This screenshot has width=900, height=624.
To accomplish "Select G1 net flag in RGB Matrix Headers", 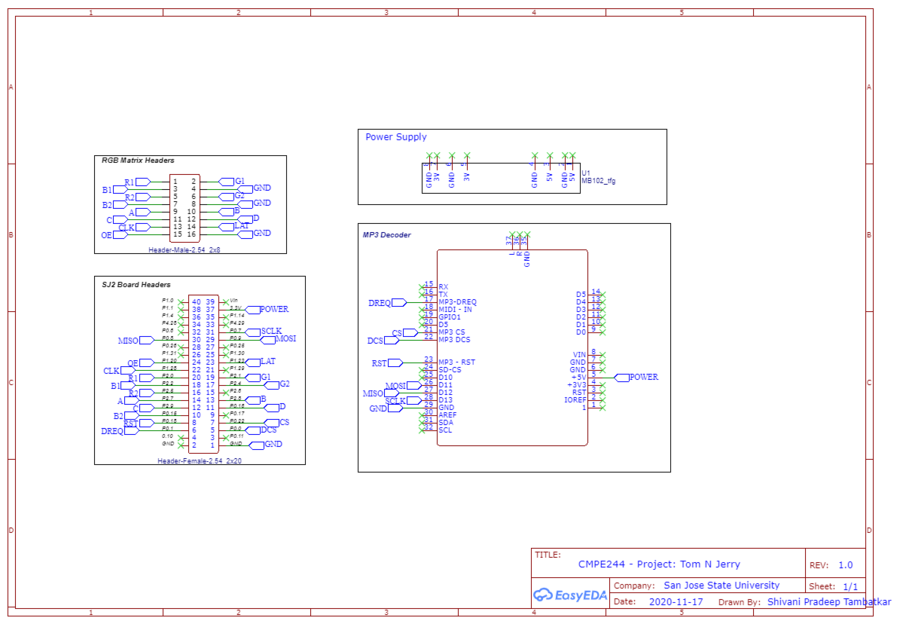I will click(x=232, y=181).
